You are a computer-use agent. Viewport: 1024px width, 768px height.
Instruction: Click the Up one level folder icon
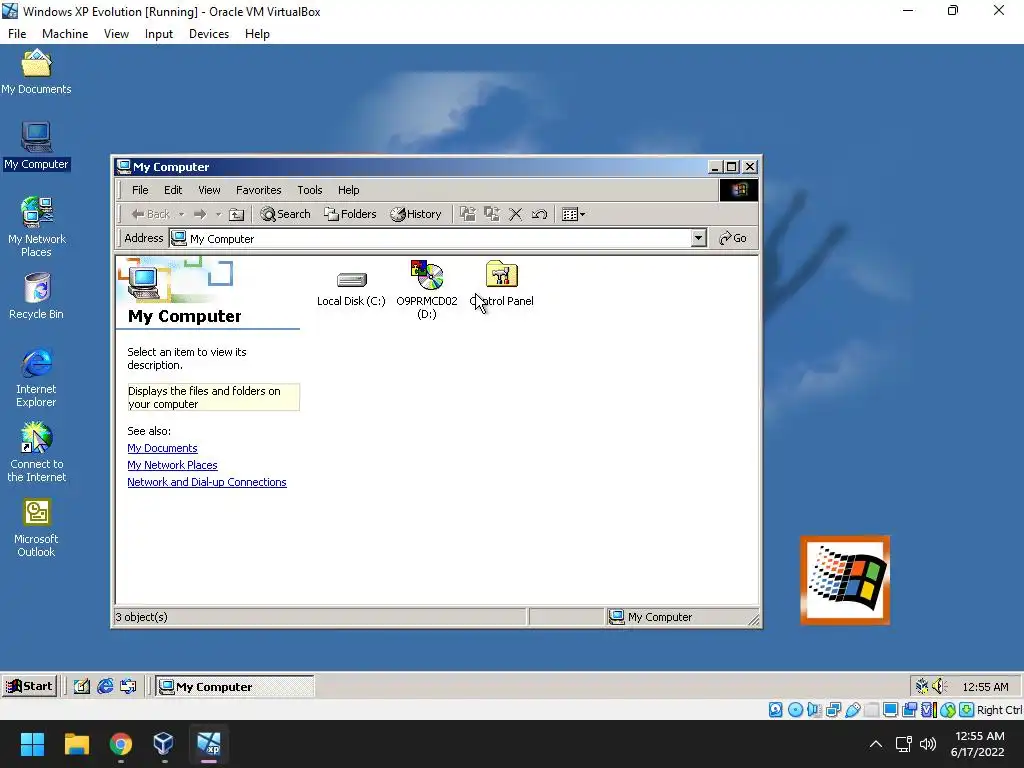(236, 214)
